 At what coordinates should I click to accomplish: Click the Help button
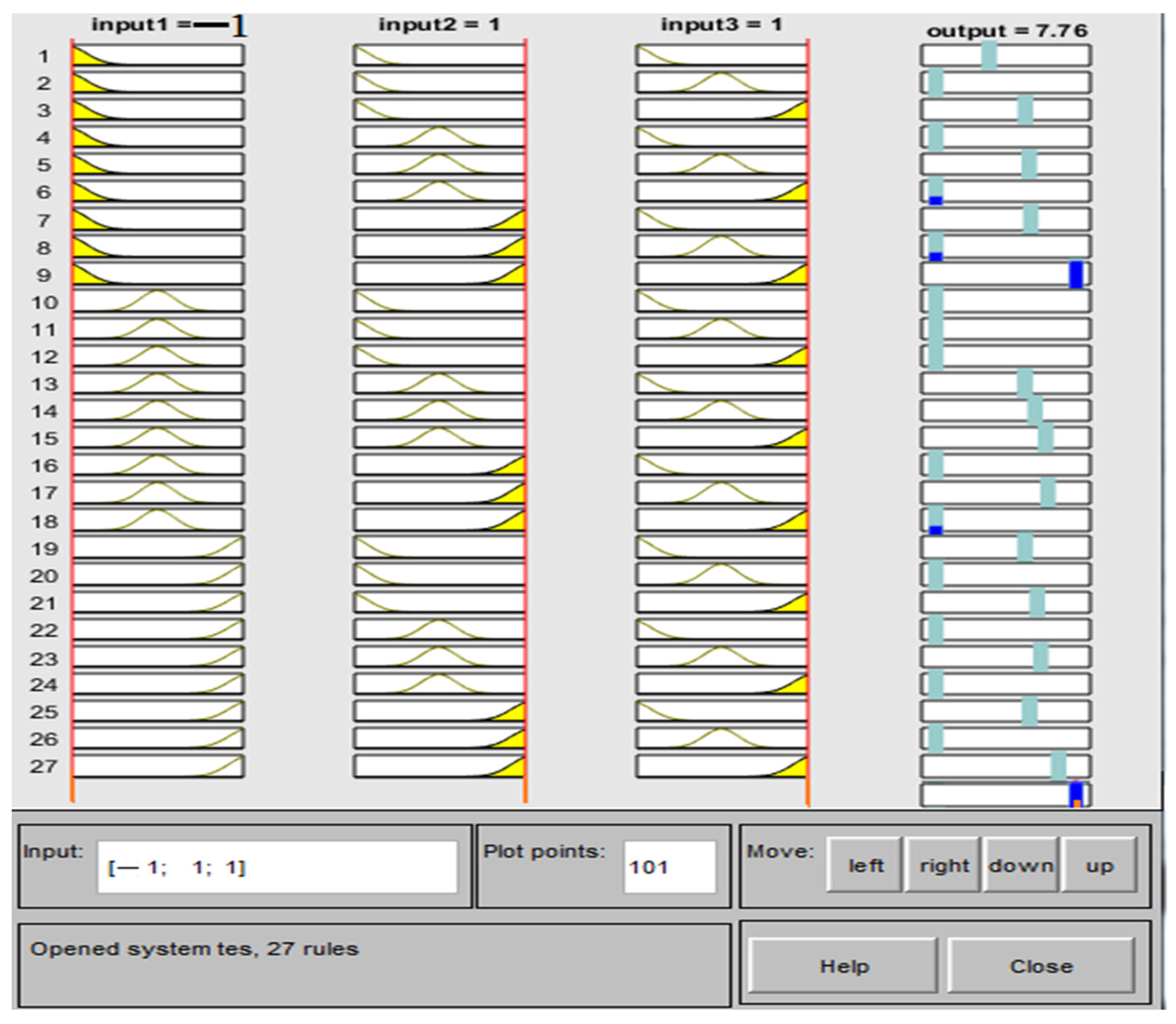tap(843, 966)
